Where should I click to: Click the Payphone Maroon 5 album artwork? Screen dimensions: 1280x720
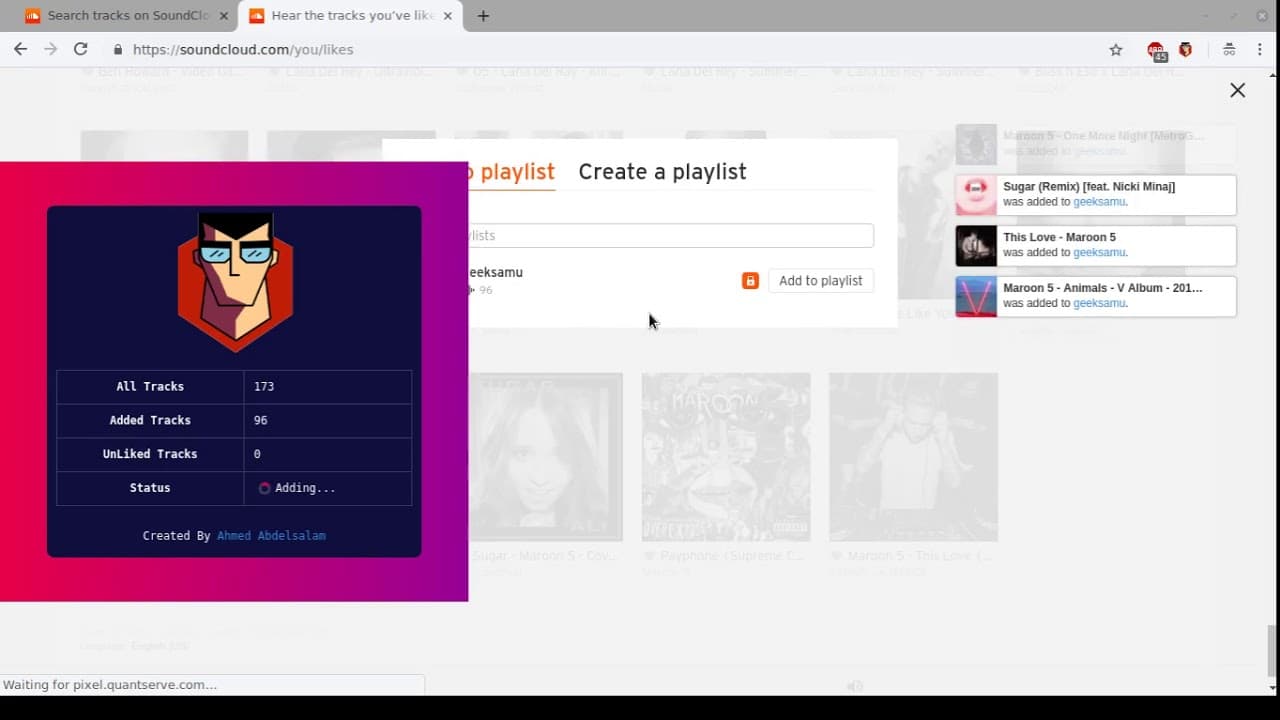[x=726, y=457]
